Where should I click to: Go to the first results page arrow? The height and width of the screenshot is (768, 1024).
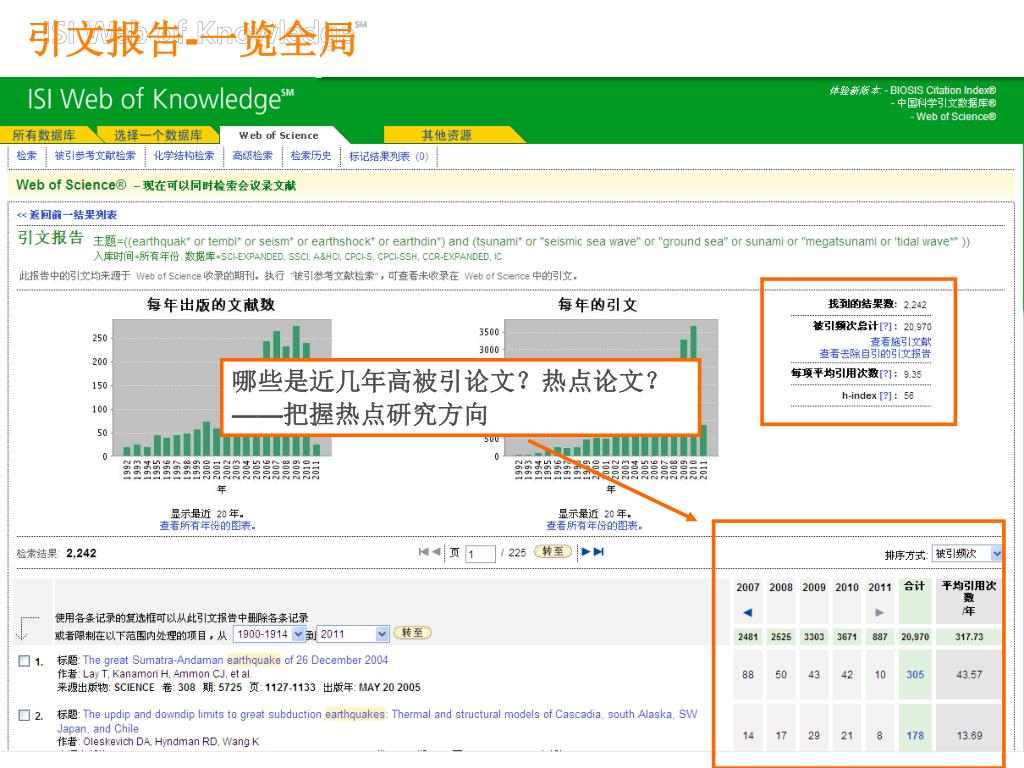(x=423, y=552)
